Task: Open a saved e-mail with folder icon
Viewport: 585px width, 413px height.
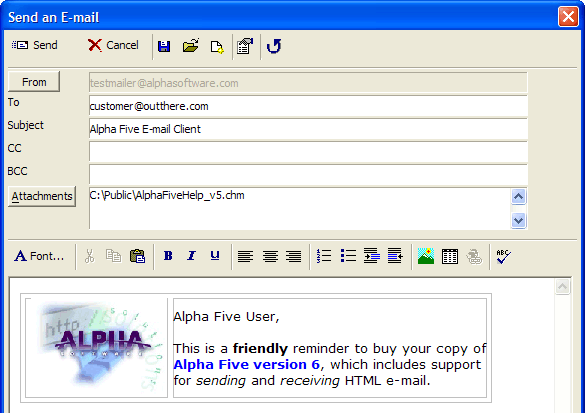Action: (x=191, y=46)
